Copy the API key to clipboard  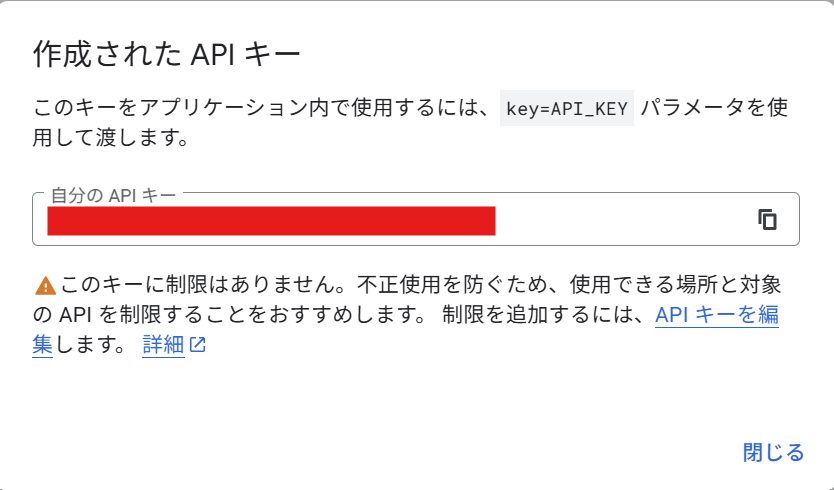click(x=768, y=220)
